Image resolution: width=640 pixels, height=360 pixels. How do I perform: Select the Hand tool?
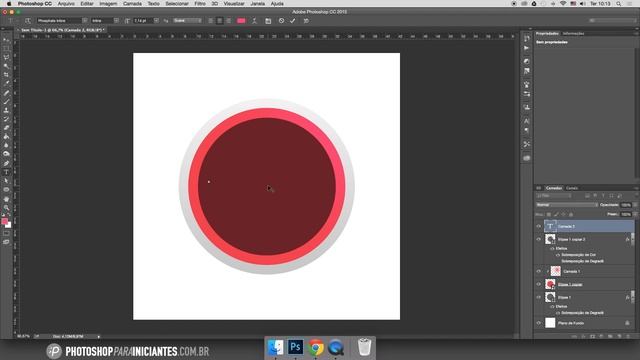click(x=6, y=199)
